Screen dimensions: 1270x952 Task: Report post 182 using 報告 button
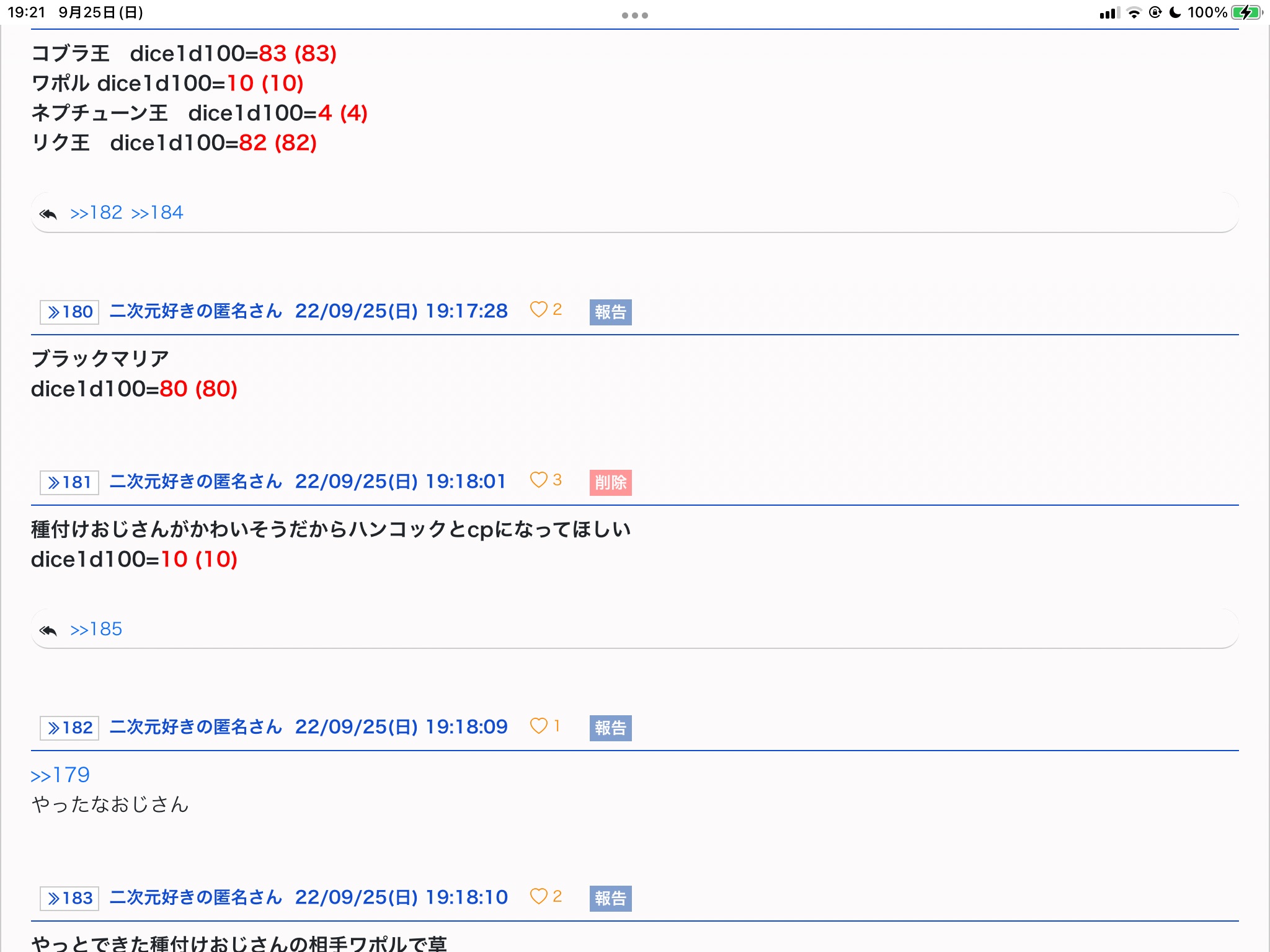pos(610,728)
